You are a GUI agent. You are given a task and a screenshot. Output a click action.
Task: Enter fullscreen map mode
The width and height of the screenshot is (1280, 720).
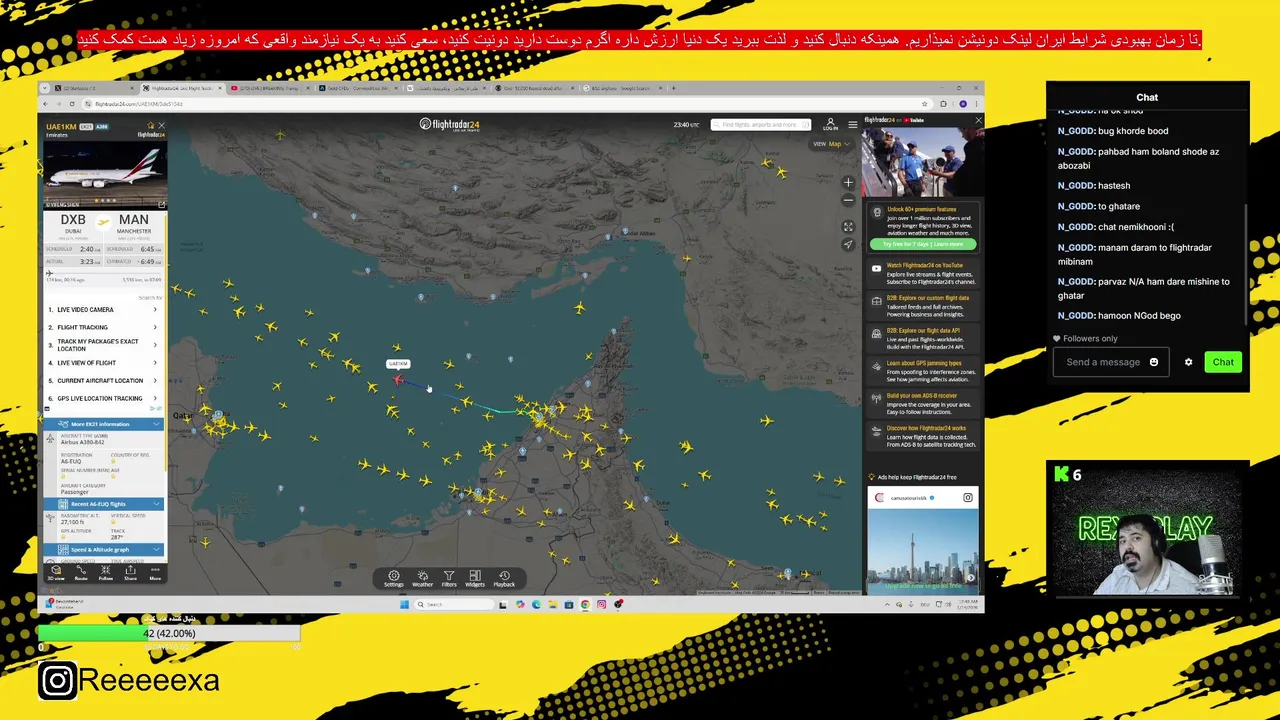coord(848,227)
